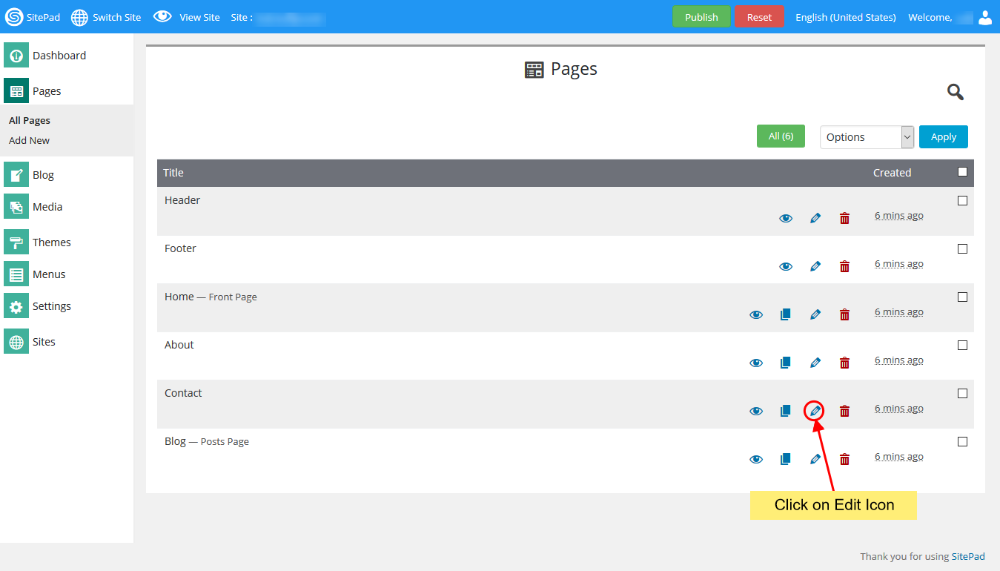Open the Themes menu in sidebar
Image resolution: width=1000 pixels, height=571 pixels.
(51, 242)
